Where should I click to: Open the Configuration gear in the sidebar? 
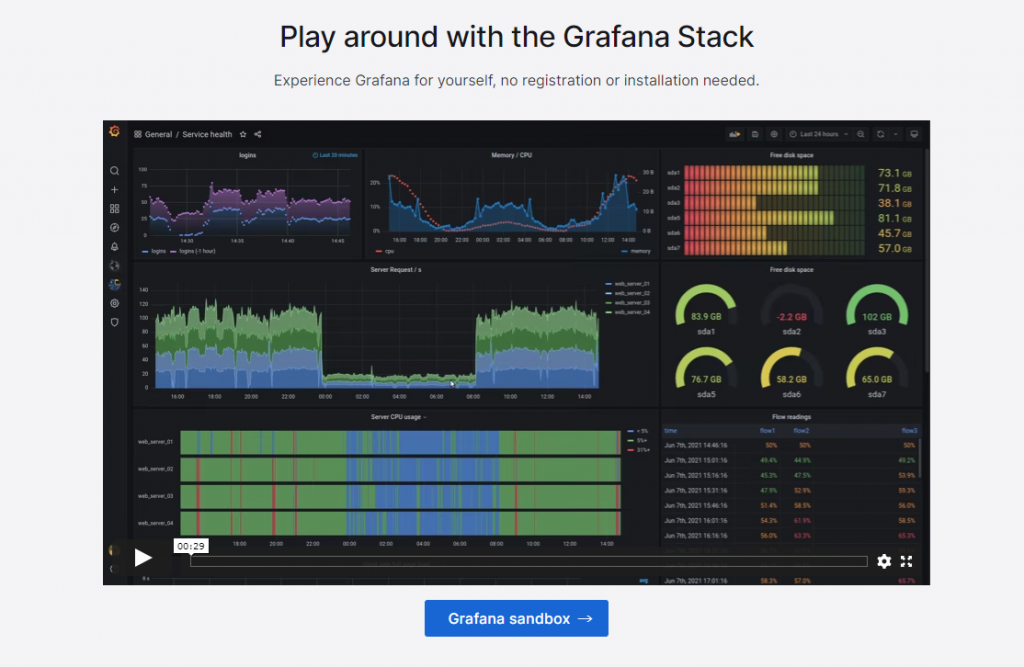tap(114, 303)
